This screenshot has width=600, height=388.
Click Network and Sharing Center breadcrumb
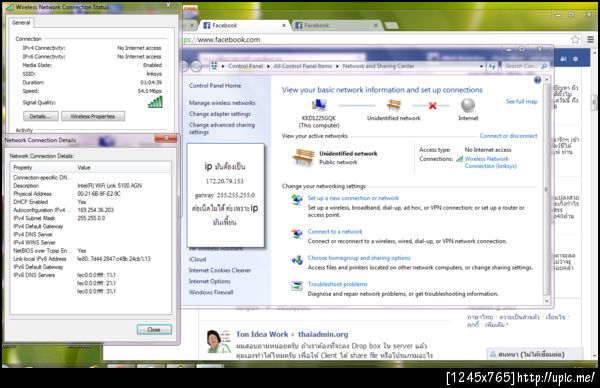tap(378, 66)
